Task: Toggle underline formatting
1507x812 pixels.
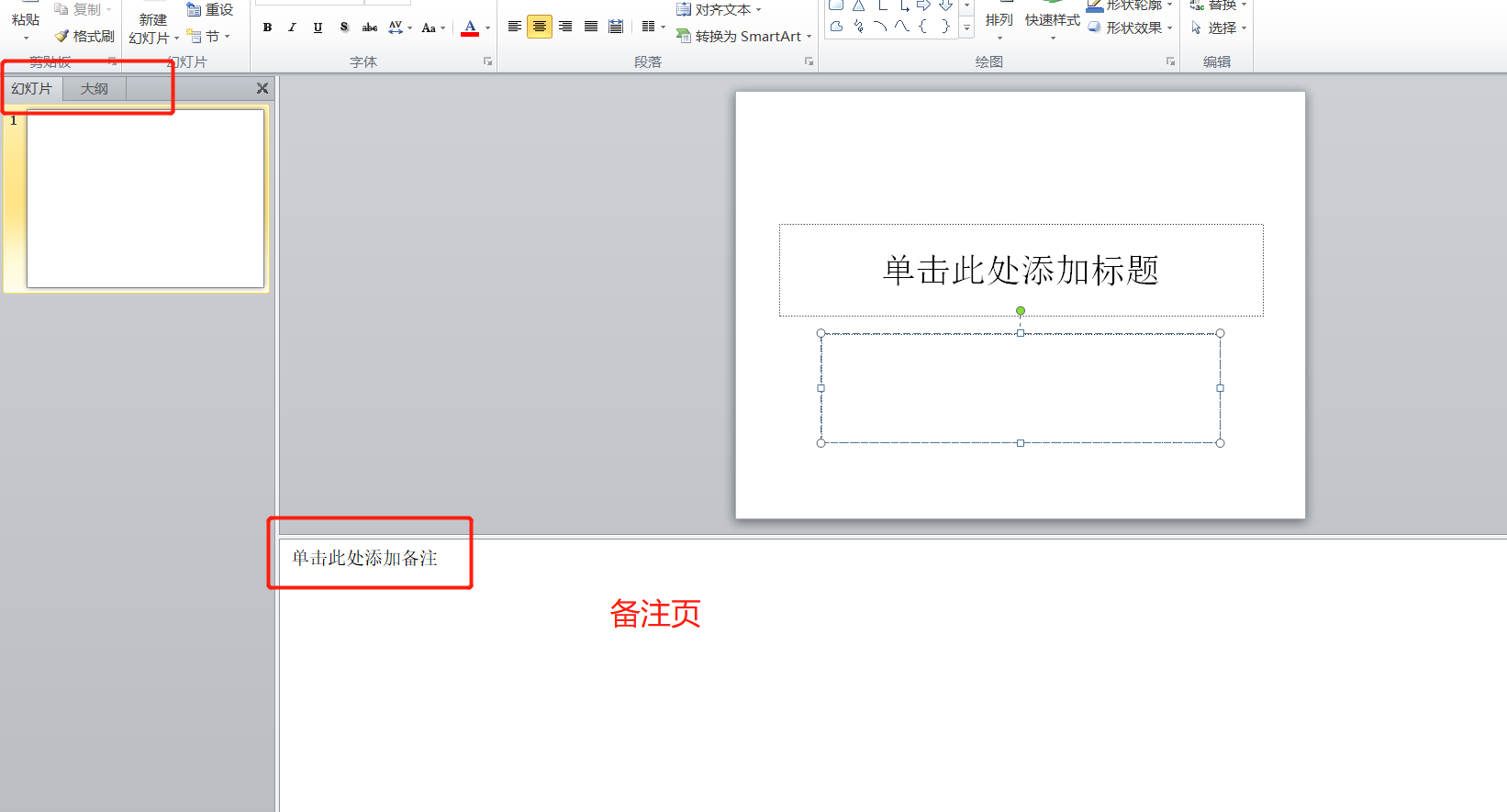Action: [318, 28]
